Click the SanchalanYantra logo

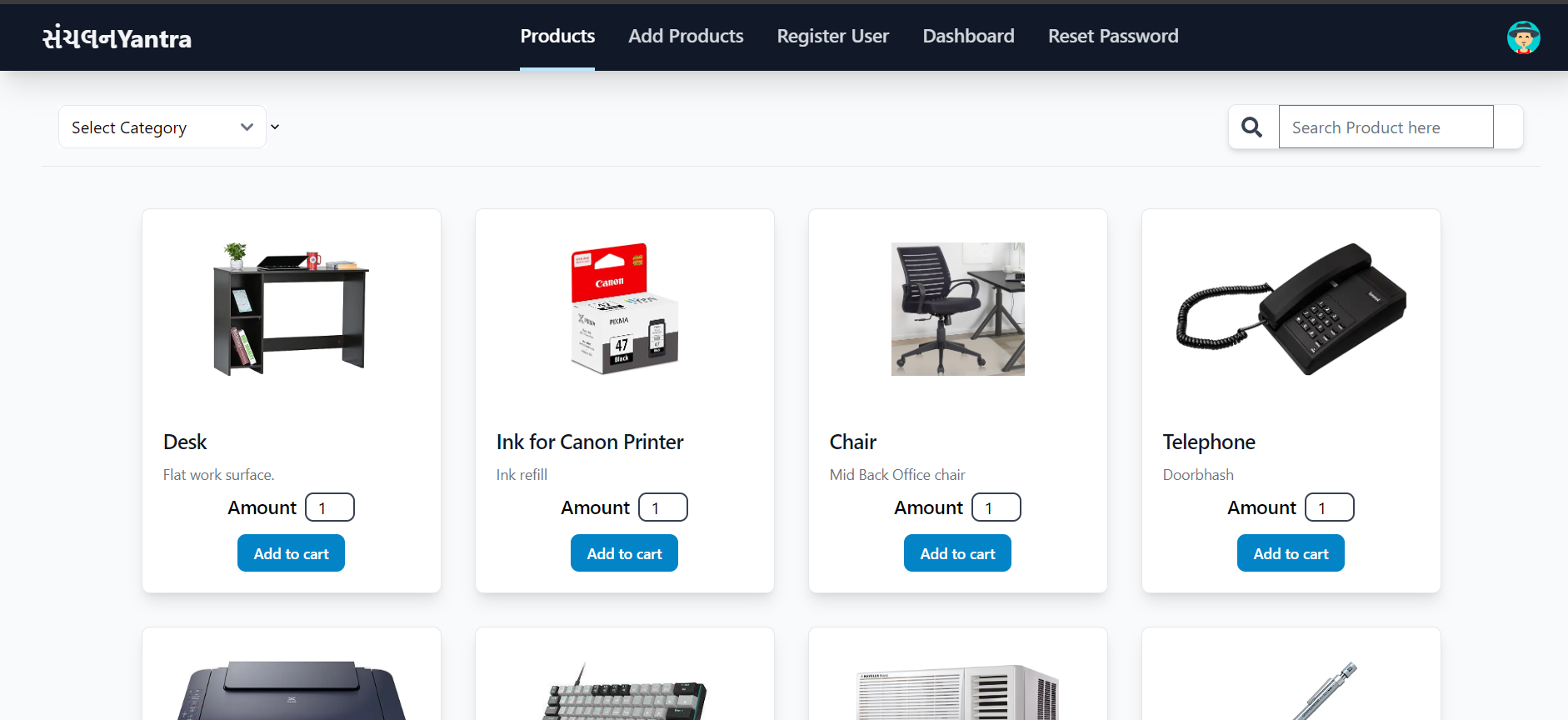117,37
